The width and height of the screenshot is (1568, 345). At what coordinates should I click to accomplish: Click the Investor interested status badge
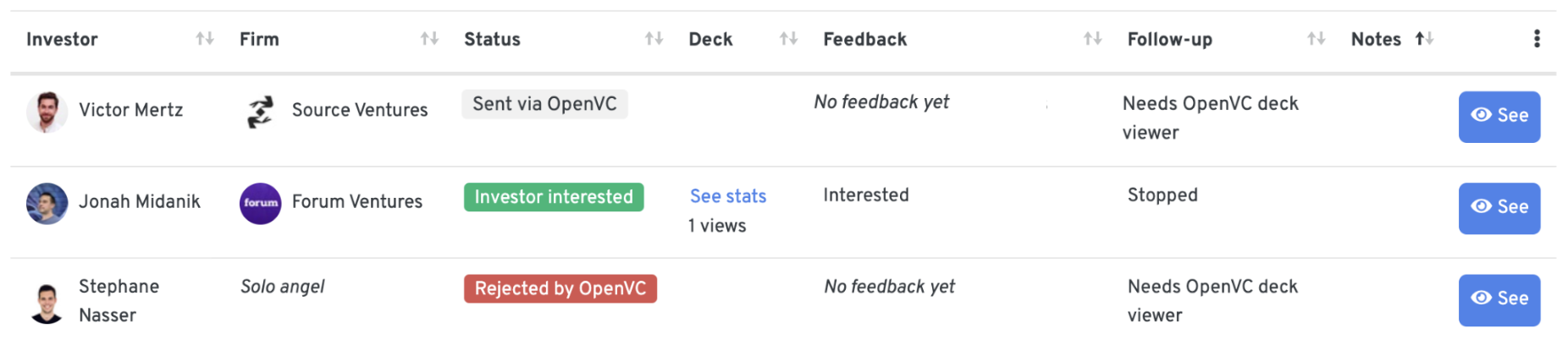[x=554, y=197]
